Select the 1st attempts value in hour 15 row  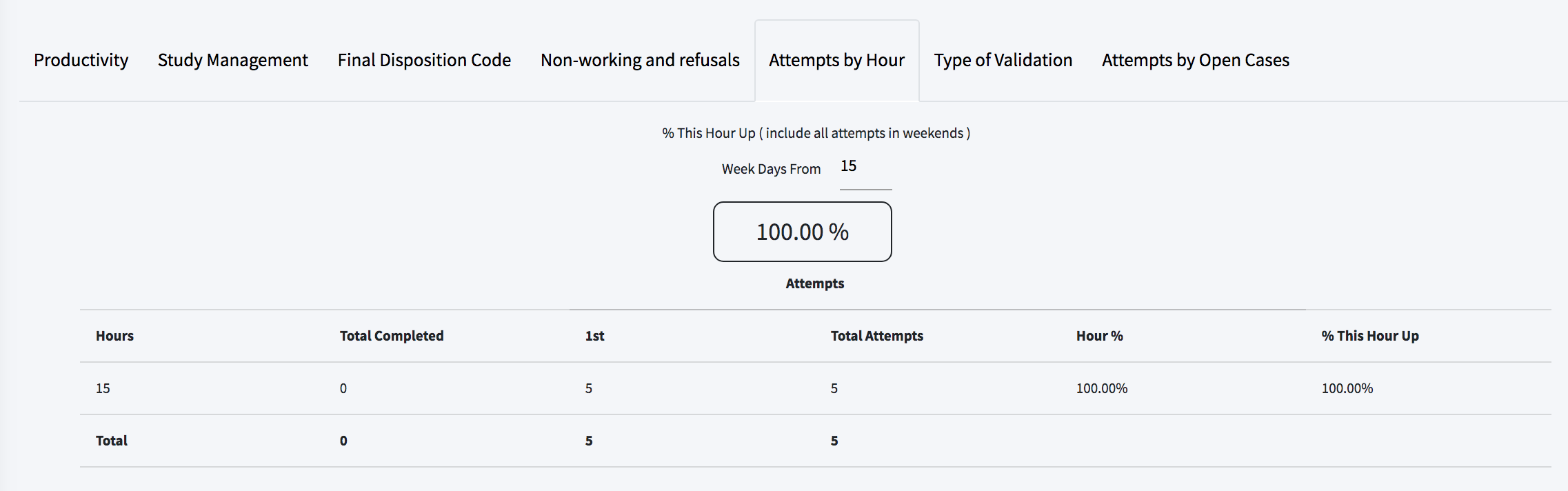[589, 388]
